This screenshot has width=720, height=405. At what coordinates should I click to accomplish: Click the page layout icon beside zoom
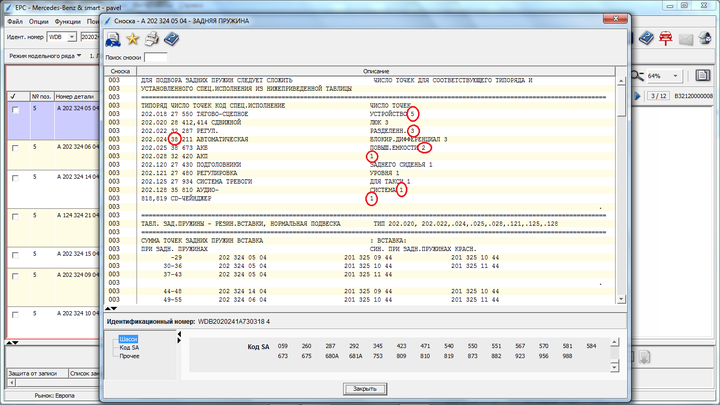(x=702, y=75)
